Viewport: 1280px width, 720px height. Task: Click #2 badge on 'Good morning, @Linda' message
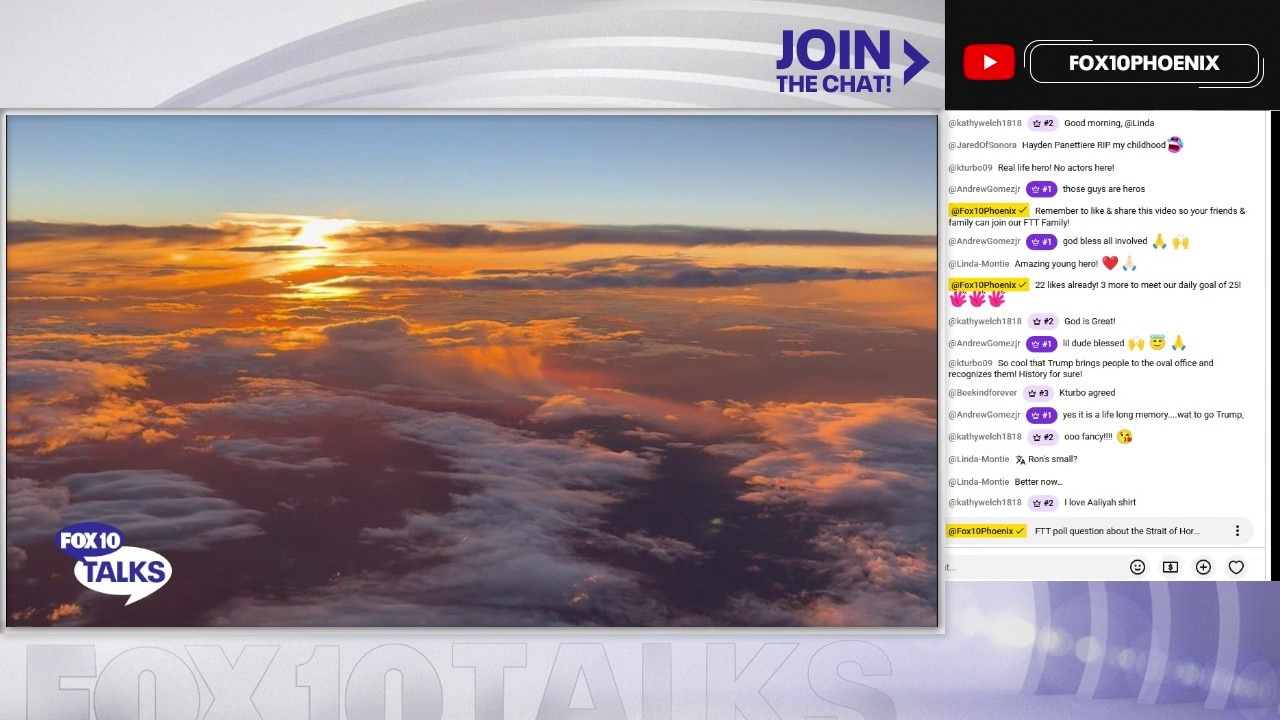tap(1042, 123)
